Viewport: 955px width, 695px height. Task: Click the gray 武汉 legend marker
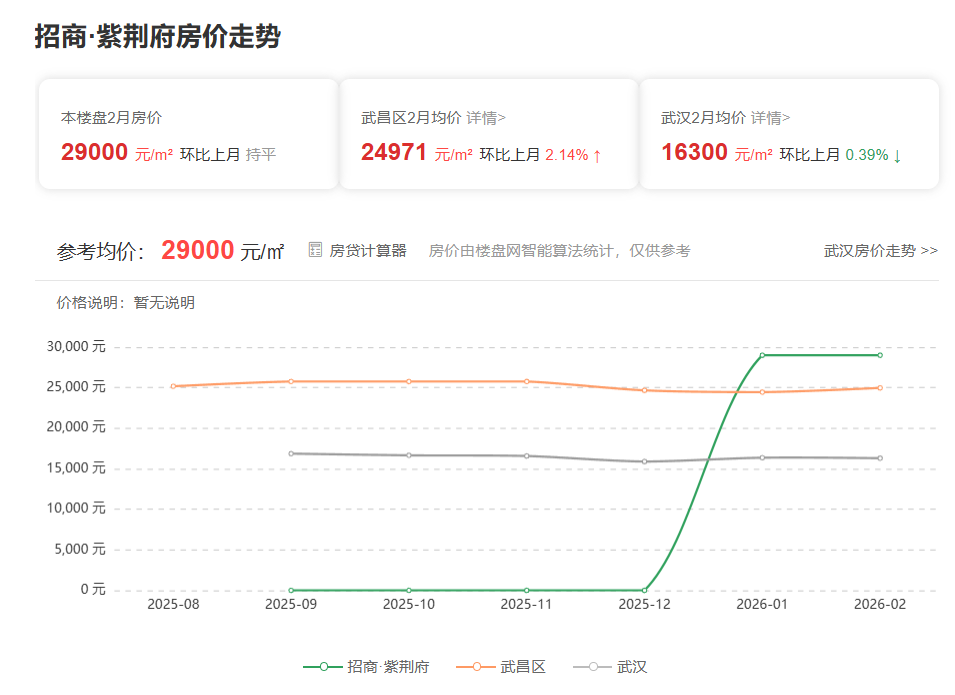(593, 666)
